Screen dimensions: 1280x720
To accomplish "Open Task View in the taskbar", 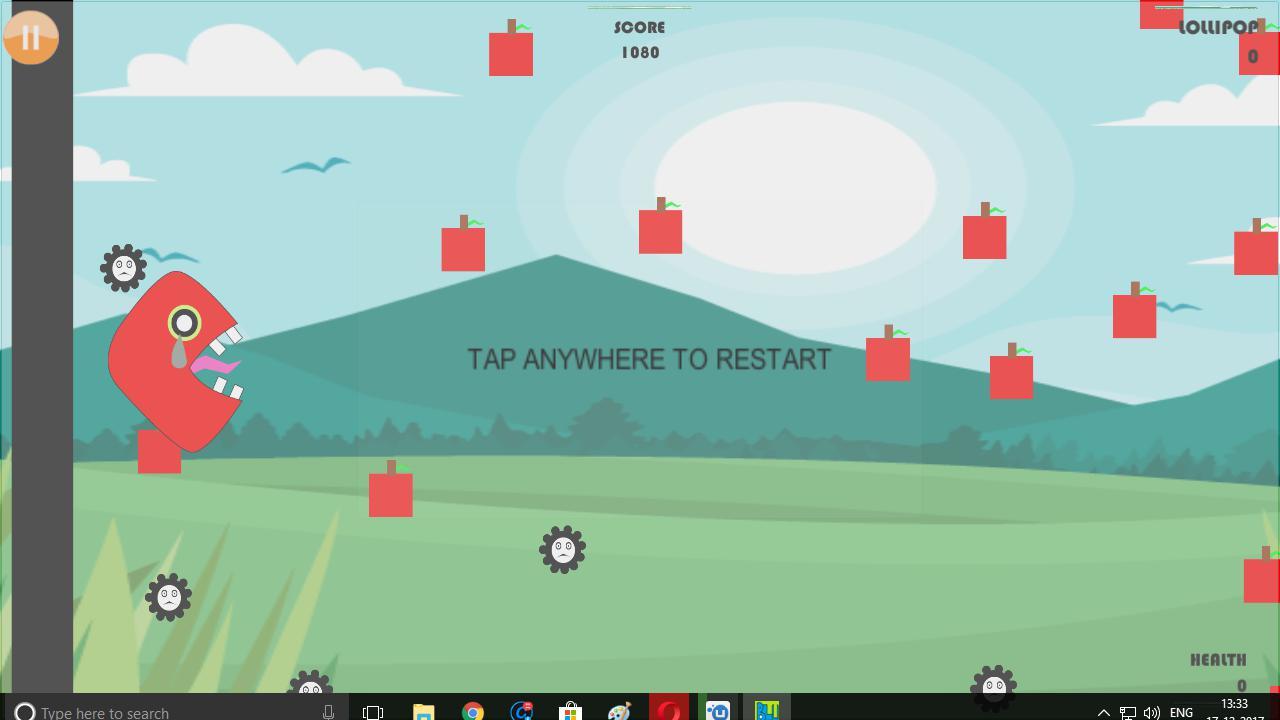I will pyautogui.click(x=373, y=712).
